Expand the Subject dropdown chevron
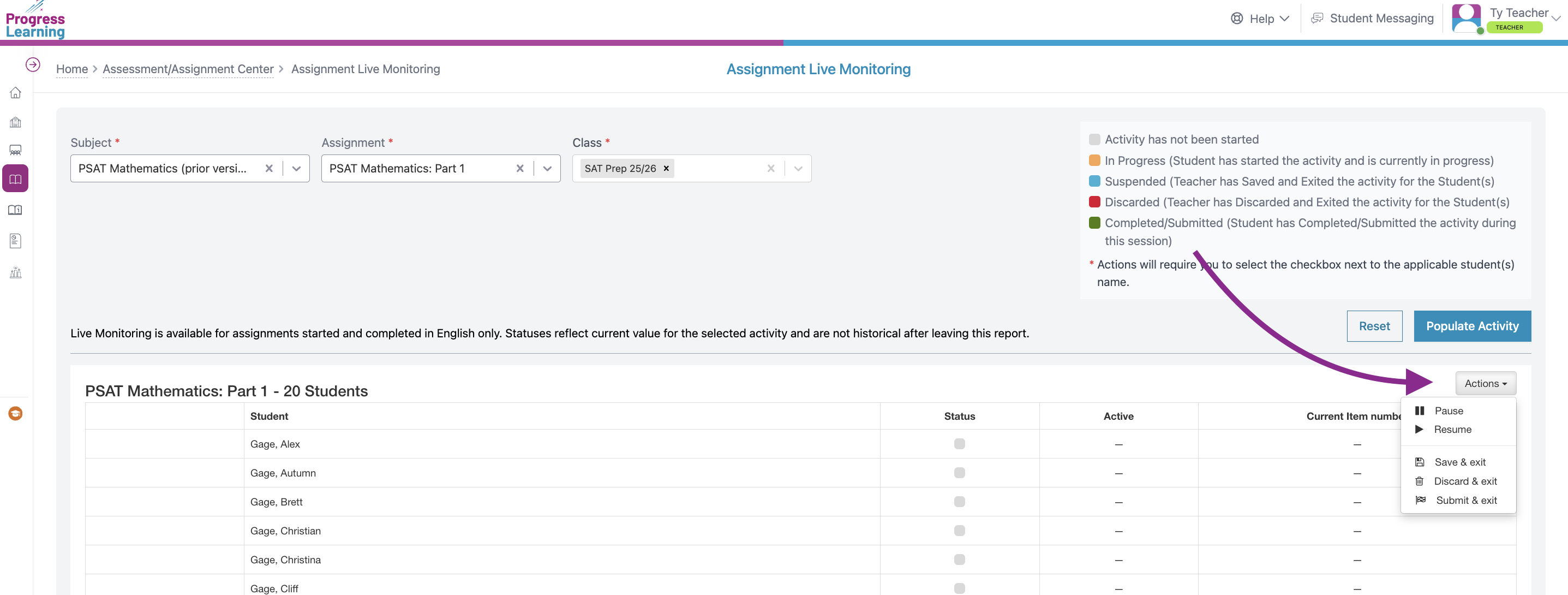 (296, 168)
